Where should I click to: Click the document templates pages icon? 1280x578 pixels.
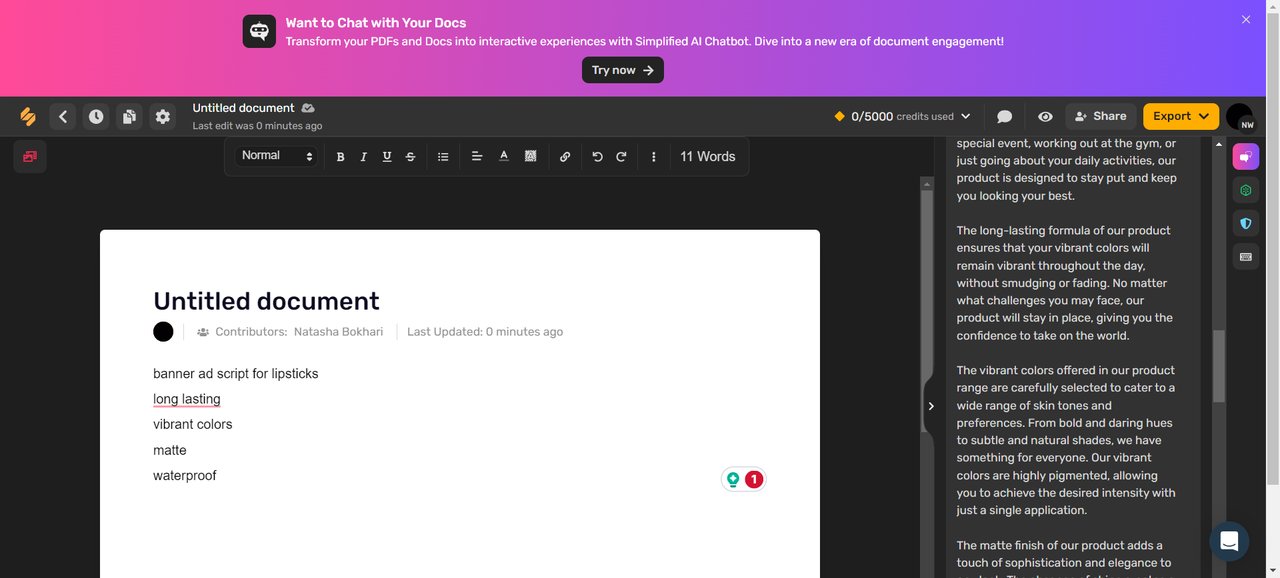pyautogui.click(x=129, y=117)
